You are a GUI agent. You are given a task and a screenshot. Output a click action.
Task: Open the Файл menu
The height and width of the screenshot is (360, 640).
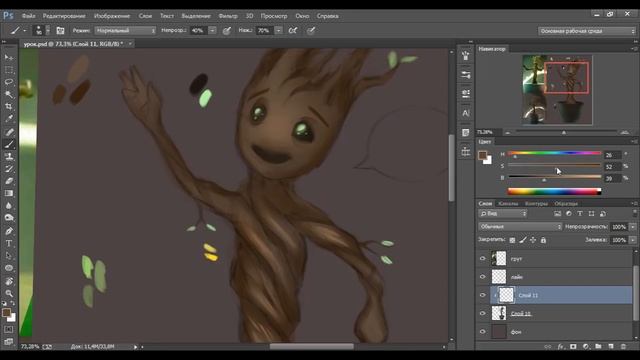coord(29,16)
